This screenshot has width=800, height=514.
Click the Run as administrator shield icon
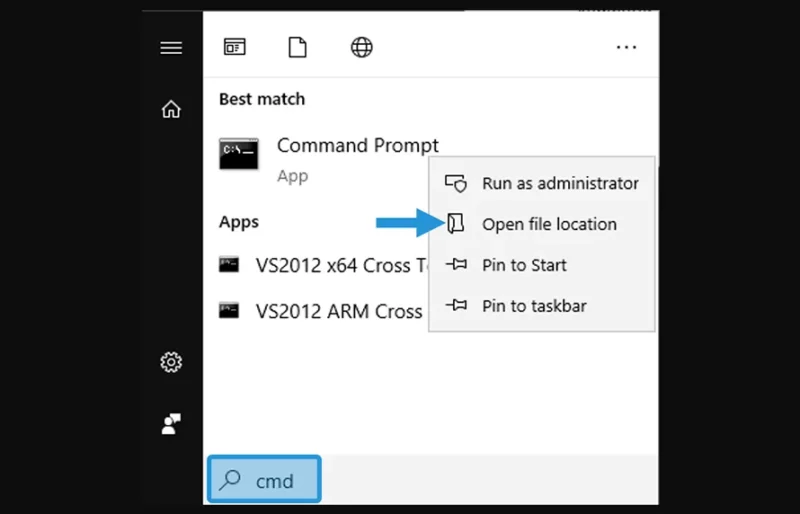[456, 183]
